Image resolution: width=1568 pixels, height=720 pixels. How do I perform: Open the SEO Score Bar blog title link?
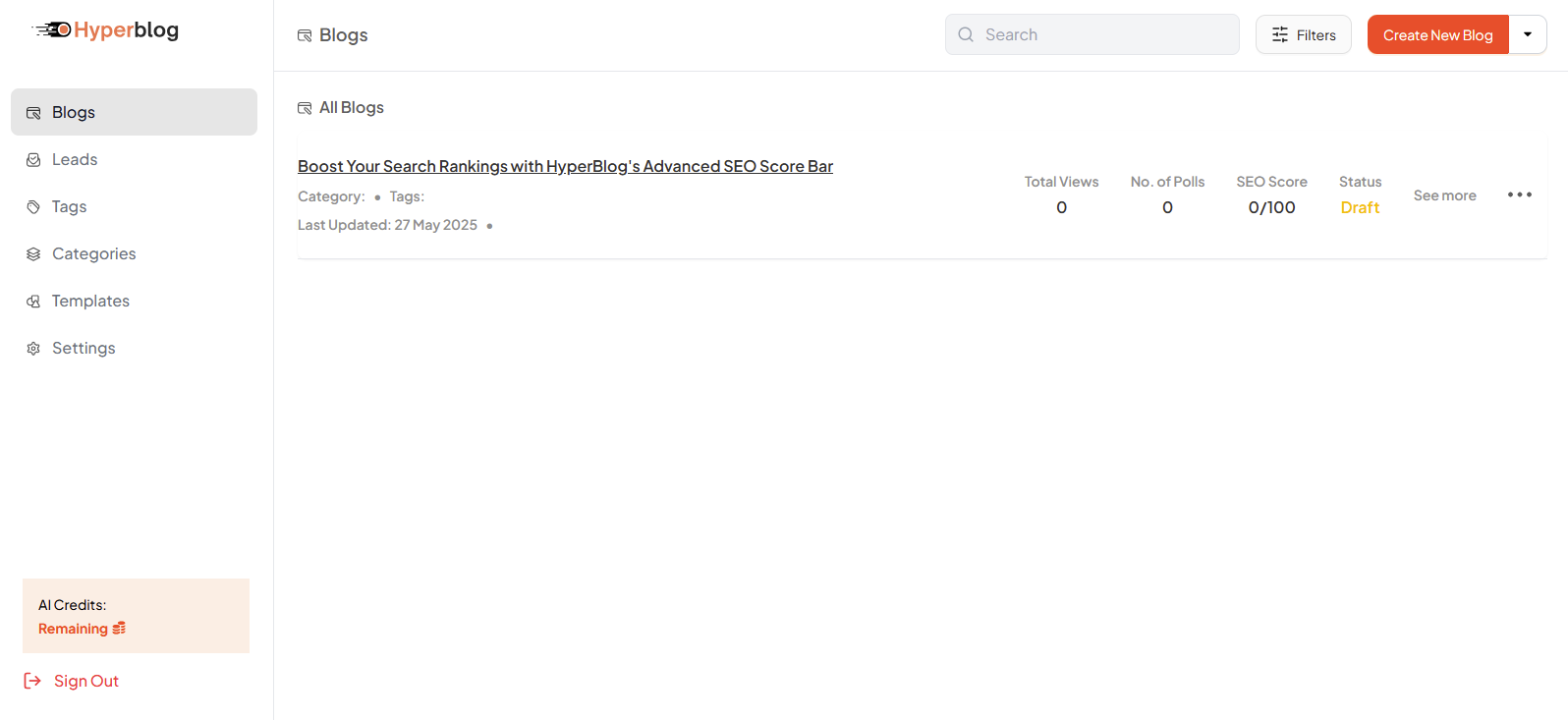[x=565, y=166]
